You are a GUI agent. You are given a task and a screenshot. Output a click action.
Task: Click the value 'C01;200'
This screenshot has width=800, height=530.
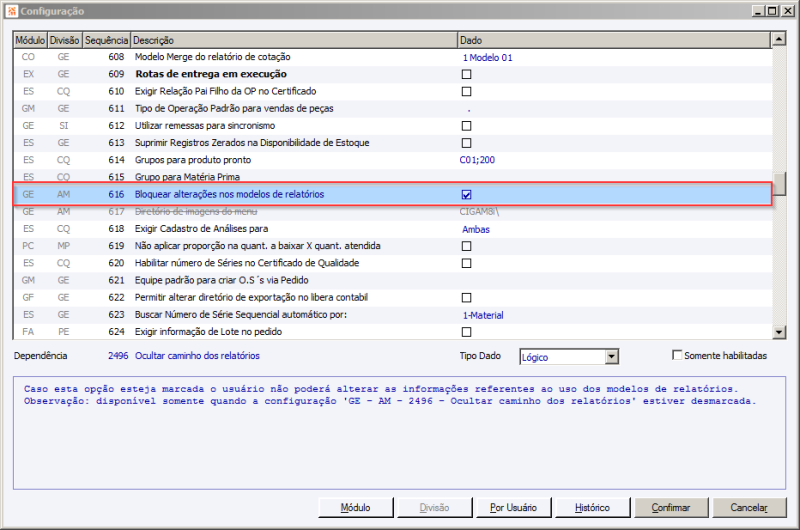[x=477, y=160]
